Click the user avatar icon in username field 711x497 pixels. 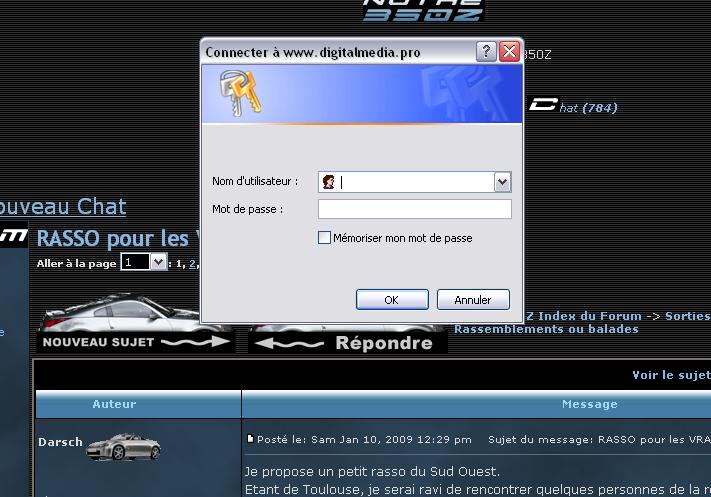click(328, 182)
